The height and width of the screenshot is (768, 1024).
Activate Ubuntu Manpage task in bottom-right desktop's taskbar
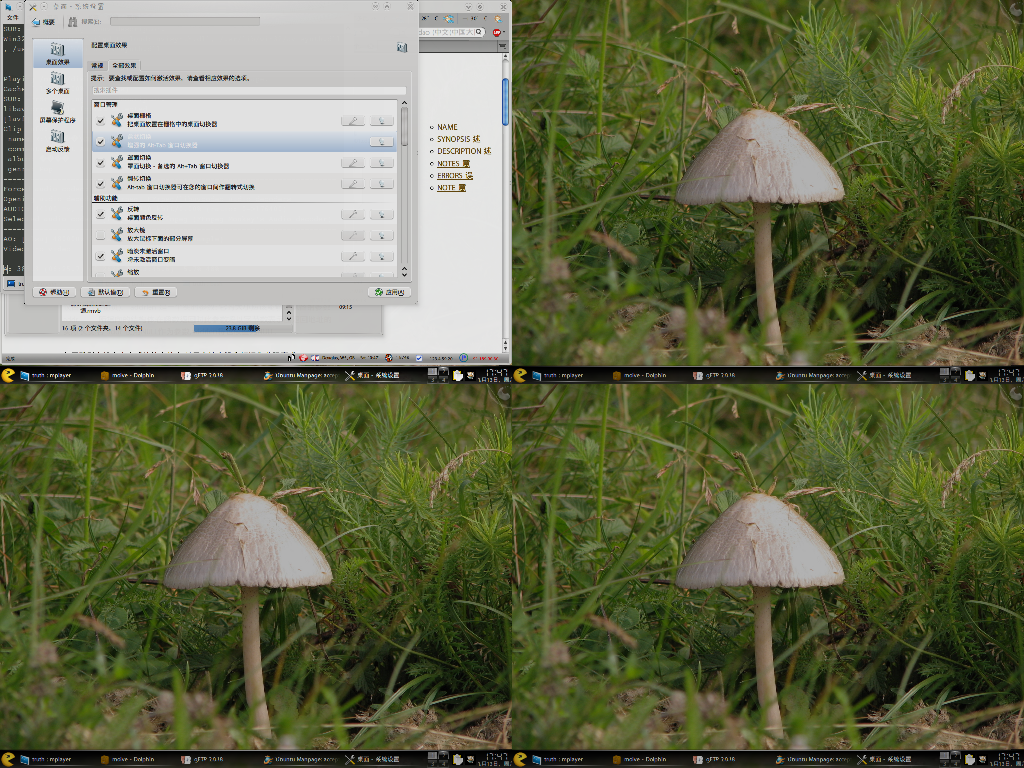coord(812,759)
